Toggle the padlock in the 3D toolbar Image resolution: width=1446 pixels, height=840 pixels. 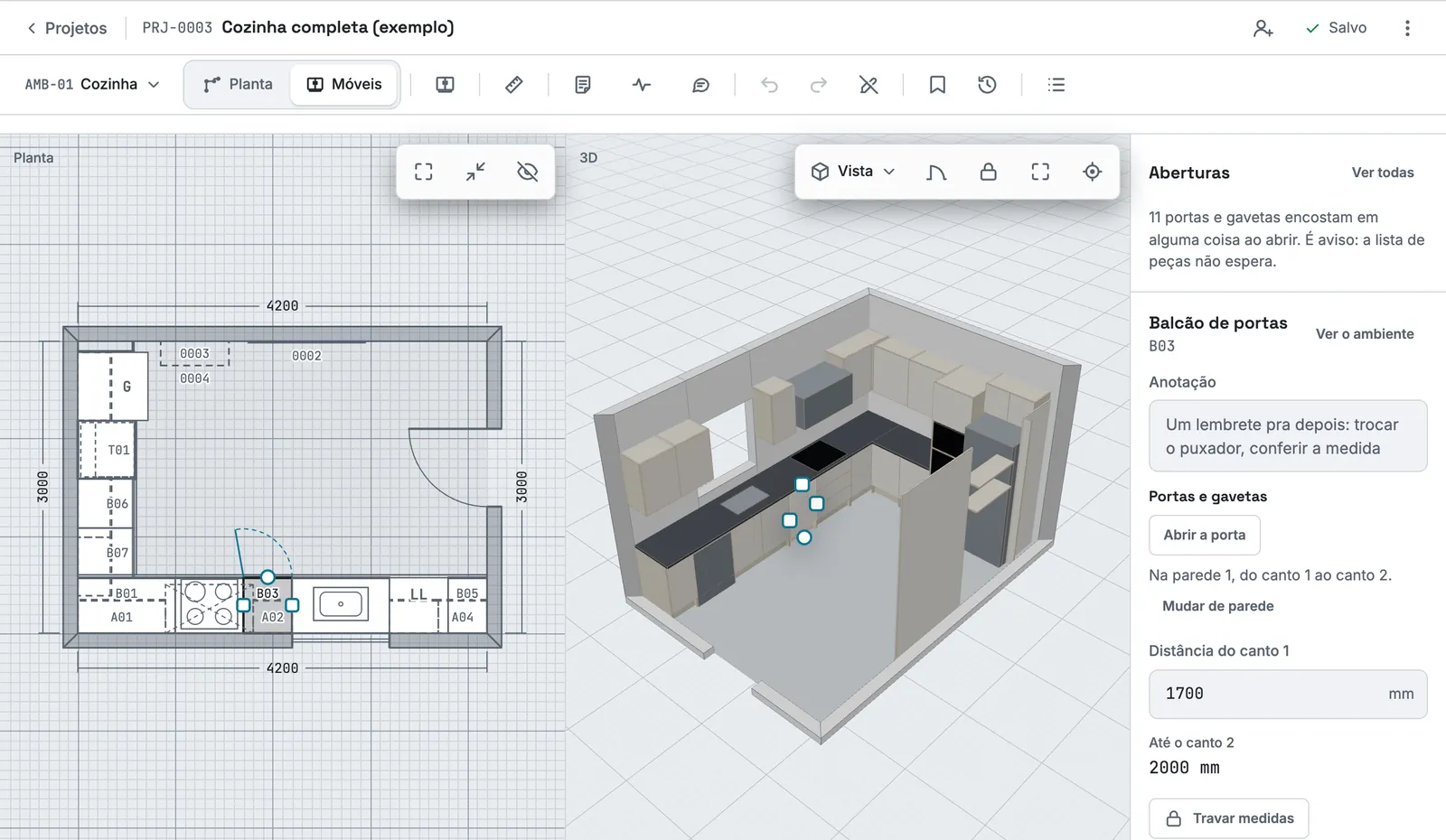click(988, 172)
